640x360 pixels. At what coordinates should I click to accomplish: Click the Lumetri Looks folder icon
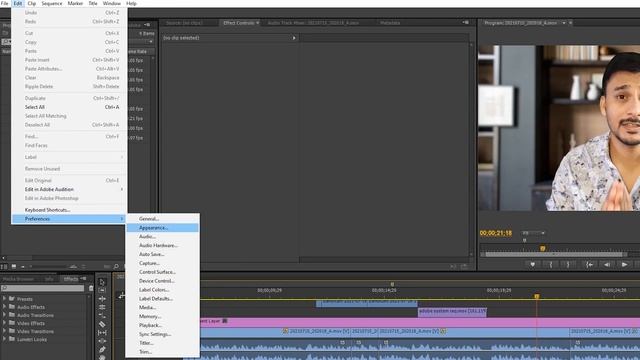pos(12,339)
